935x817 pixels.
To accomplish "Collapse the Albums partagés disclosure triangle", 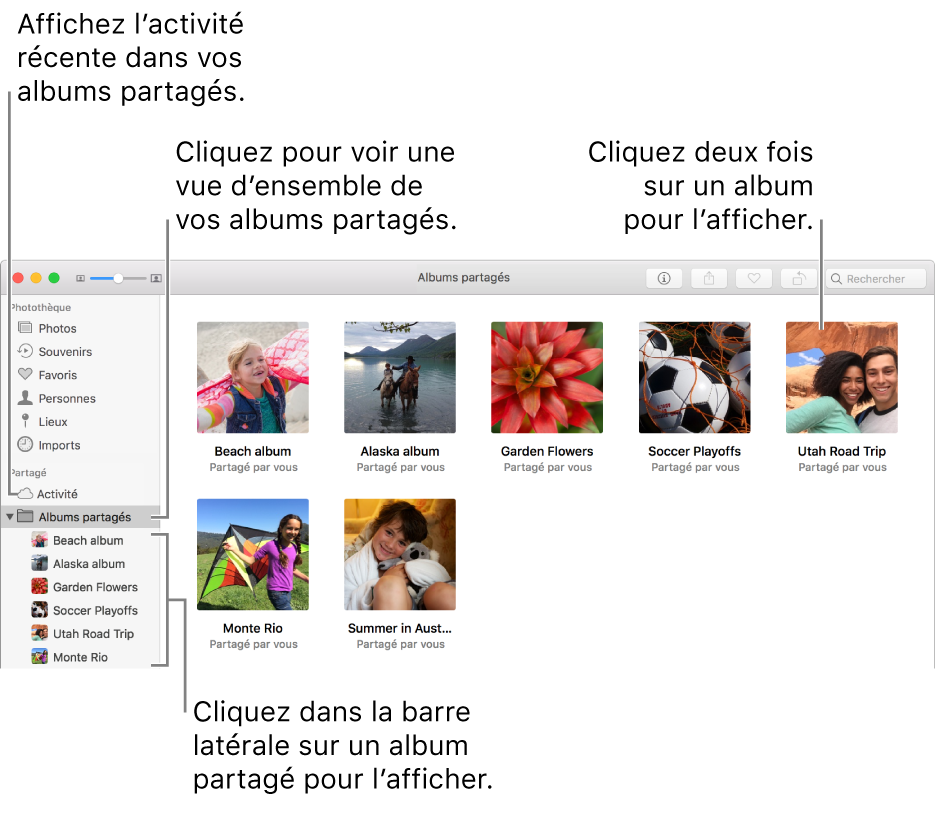I will (10, 518).
